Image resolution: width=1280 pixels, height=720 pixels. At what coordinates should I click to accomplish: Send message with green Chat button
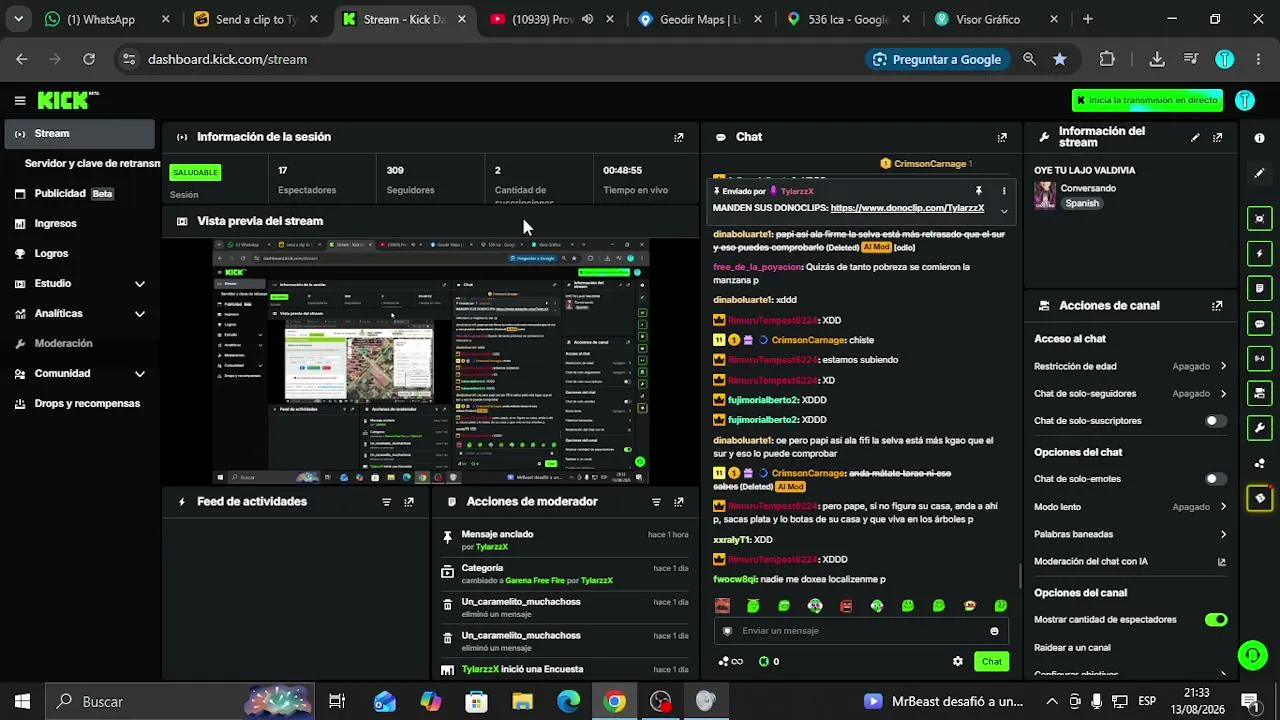(991, 661)
